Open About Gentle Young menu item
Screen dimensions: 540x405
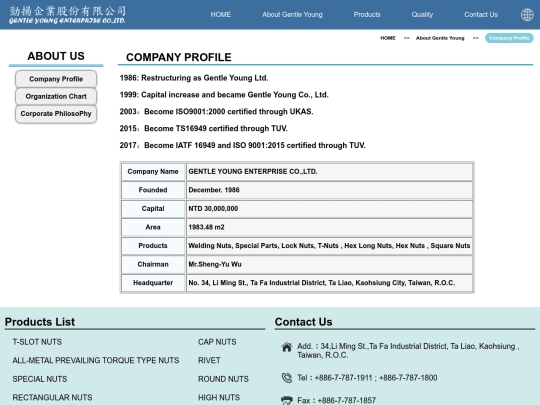coord(292,15)
